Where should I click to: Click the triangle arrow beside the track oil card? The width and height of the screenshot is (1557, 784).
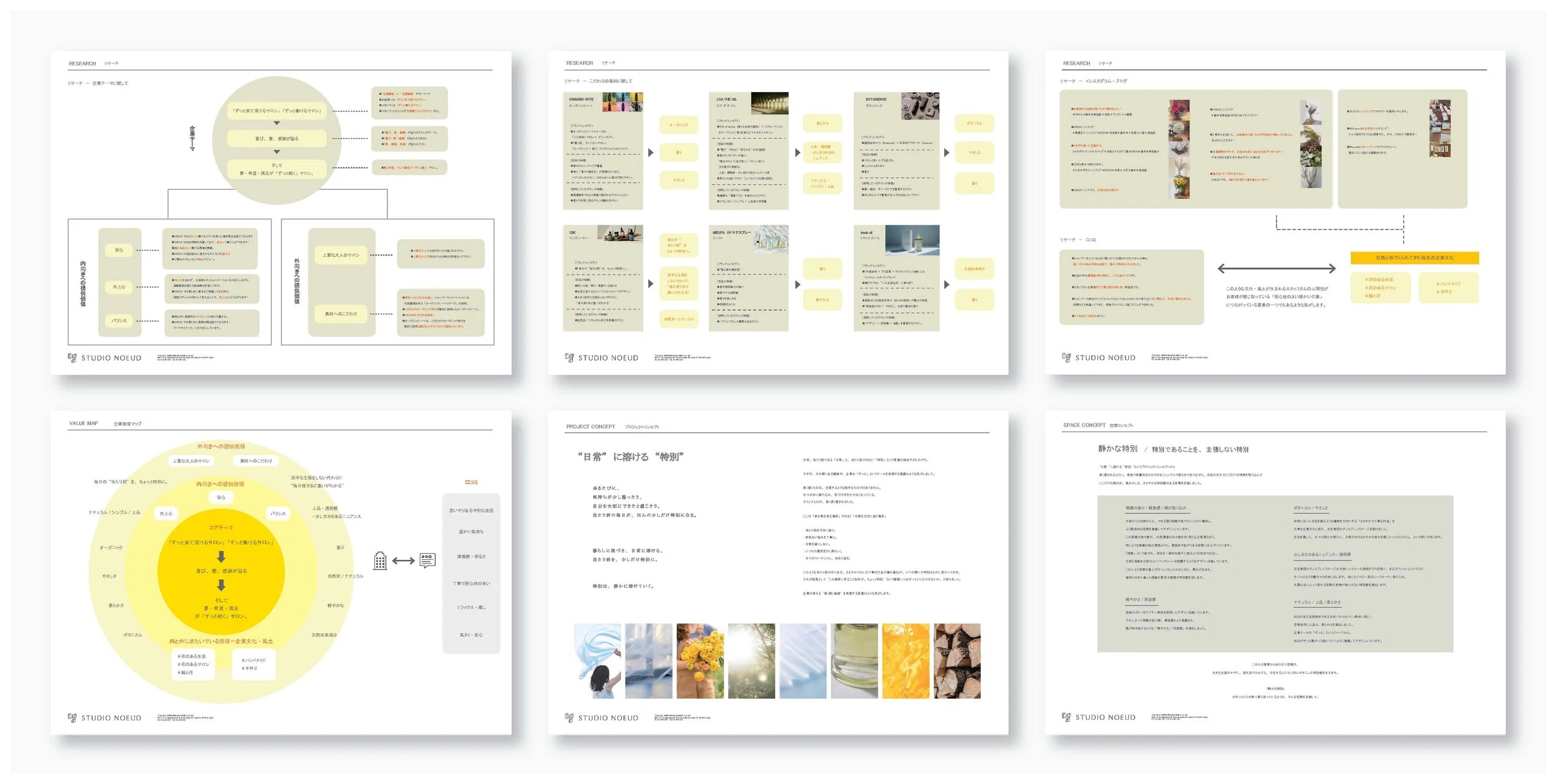click(947, 285)
